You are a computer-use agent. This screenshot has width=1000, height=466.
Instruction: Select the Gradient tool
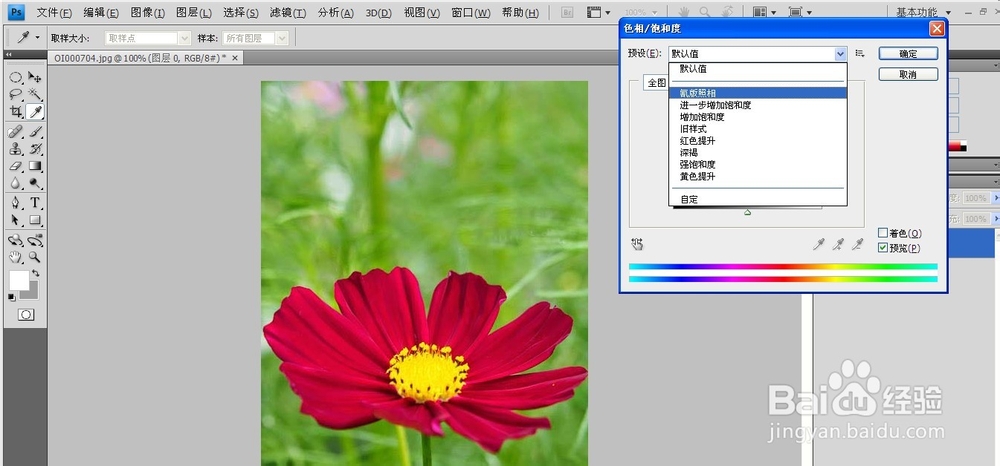point(35,166)
